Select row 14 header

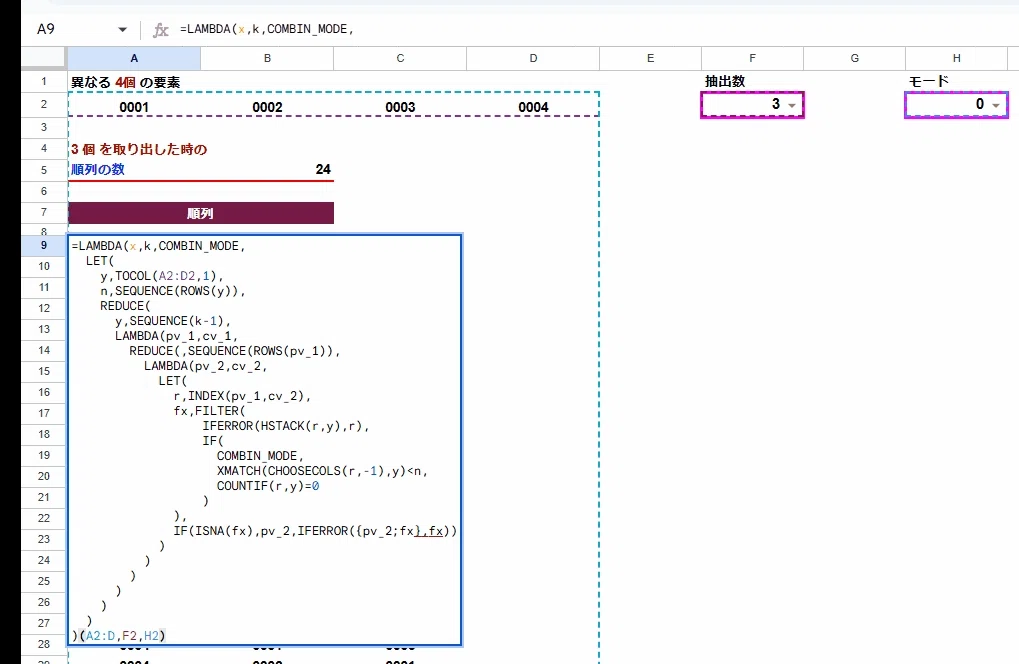(x=44, y=350)
